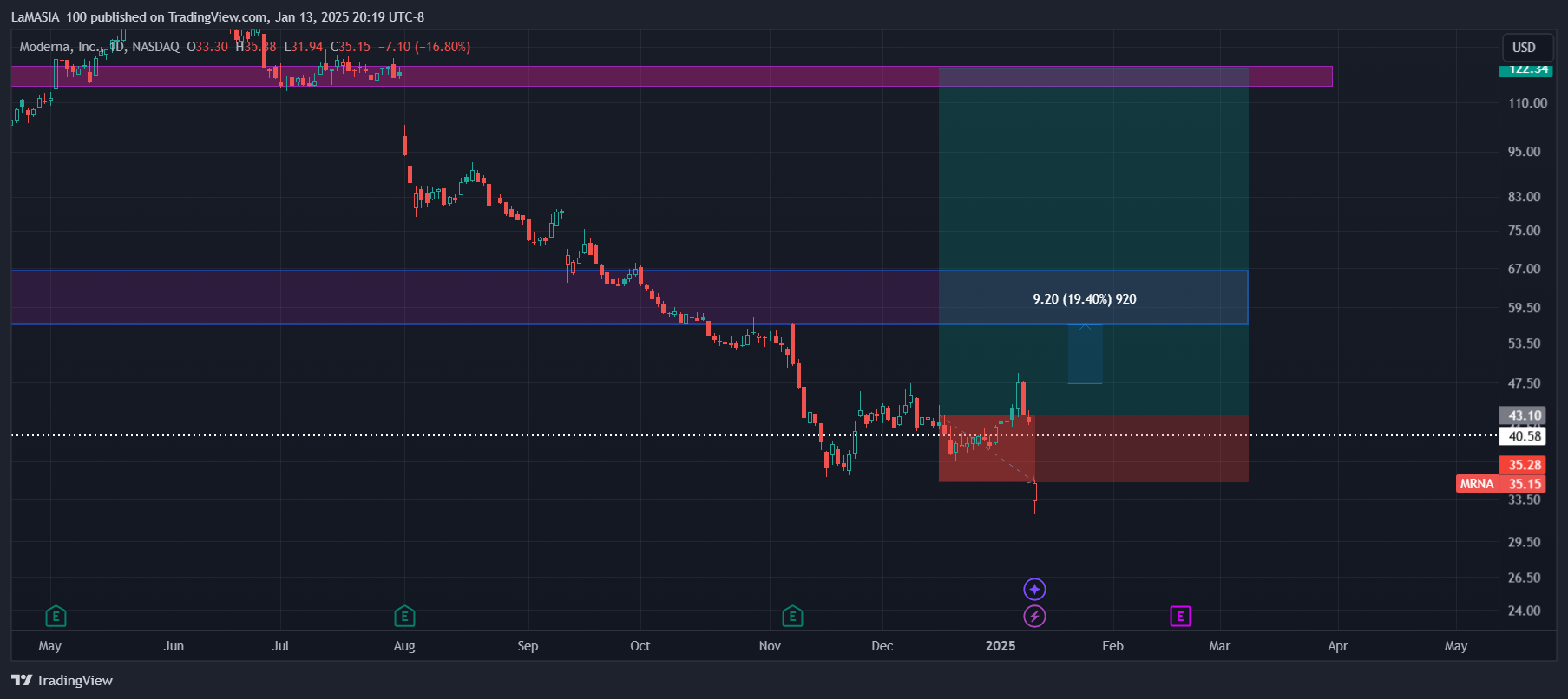This screenshot has height=699, width=1568.
Task: Click the Aug label on time axis
Action: coord(404,646)
